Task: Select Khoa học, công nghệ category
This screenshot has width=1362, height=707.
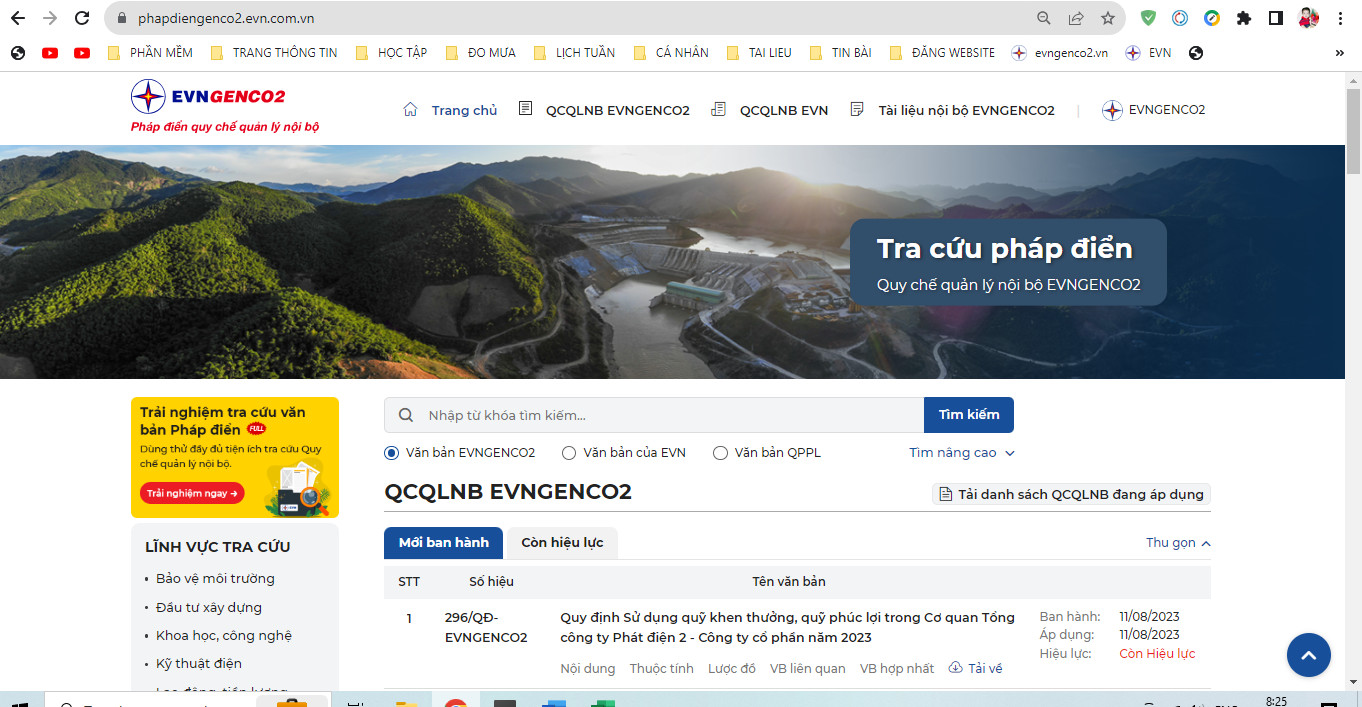Action: point(224,635)
